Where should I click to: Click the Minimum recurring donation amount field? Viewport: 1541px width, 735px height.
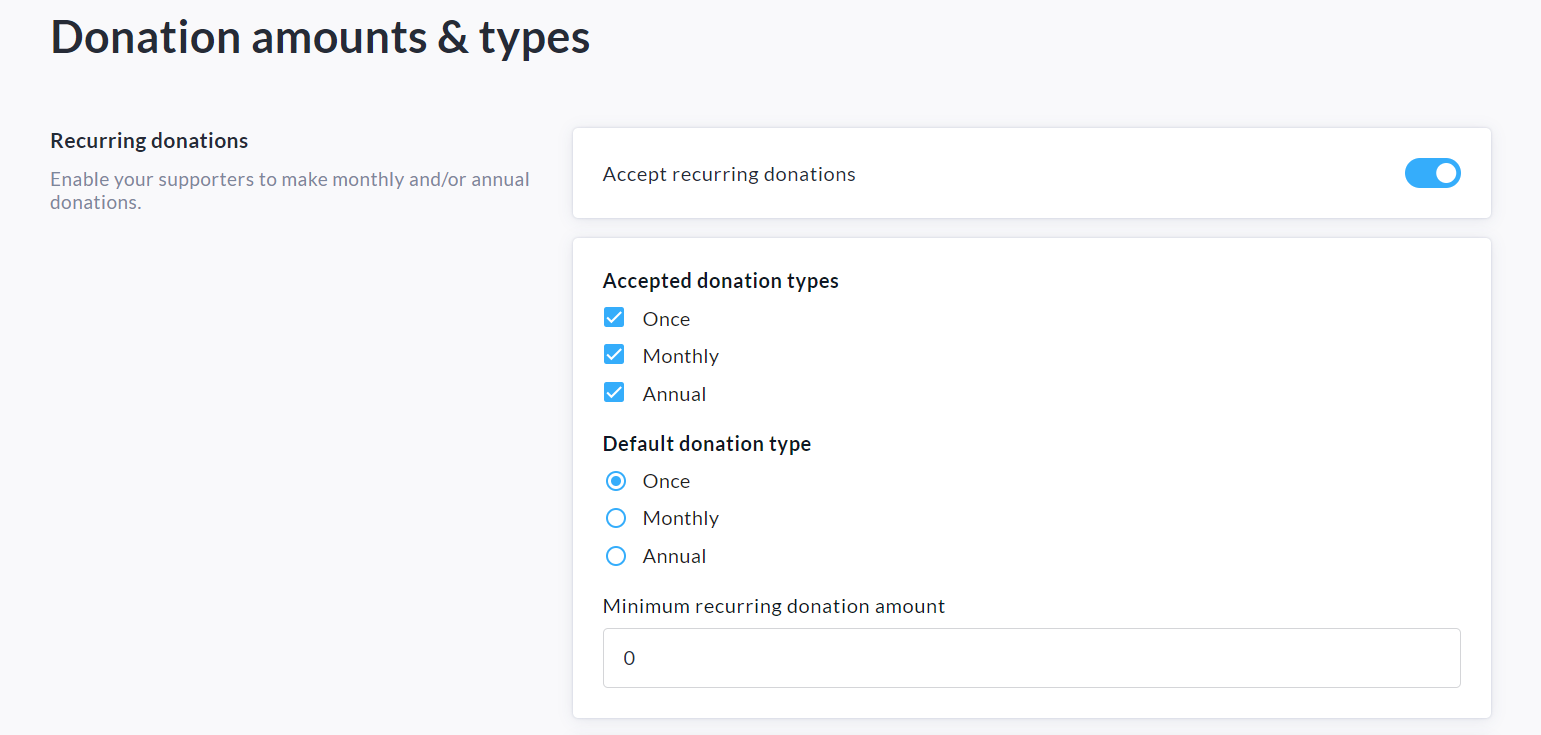click(1031, 658)
